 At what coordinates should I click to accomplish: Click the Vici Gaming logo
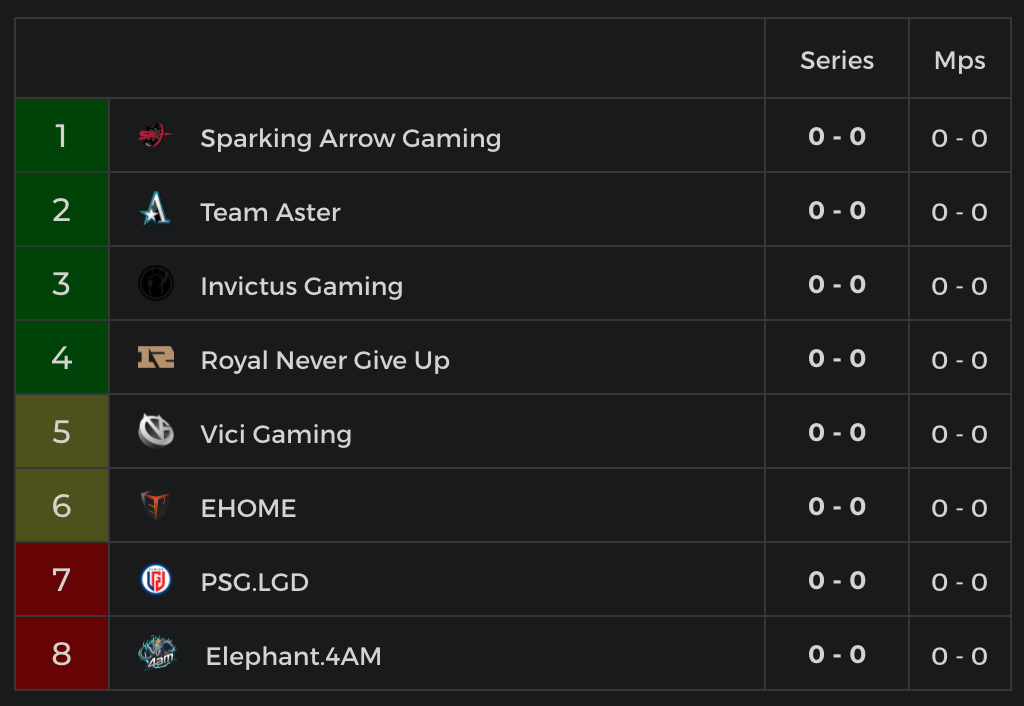156,432
